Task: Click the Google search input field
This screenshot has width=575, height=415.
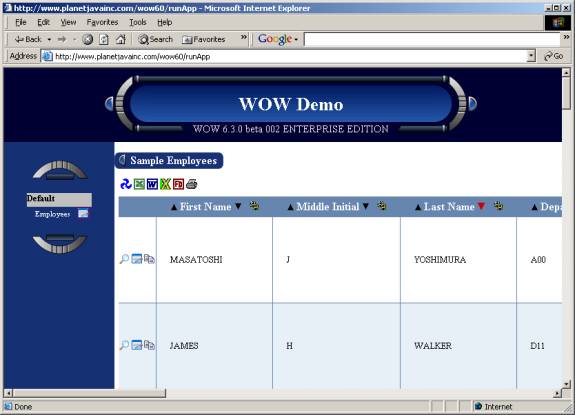Action: click(x=432, y=39)
